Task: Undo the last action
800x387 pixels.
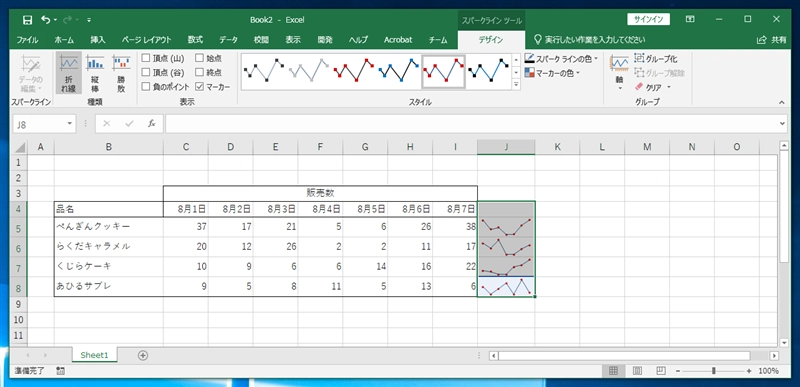Action: (x=45, y=20)
